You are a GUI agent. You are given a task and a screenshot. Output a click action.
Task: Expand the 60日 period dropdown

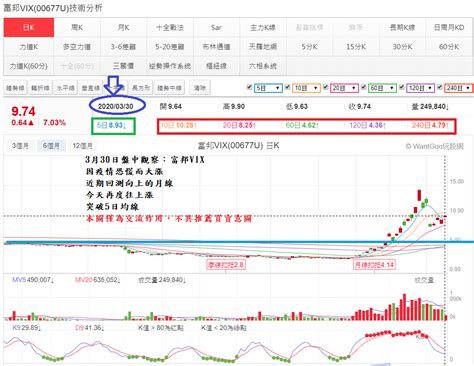point(382,88)
